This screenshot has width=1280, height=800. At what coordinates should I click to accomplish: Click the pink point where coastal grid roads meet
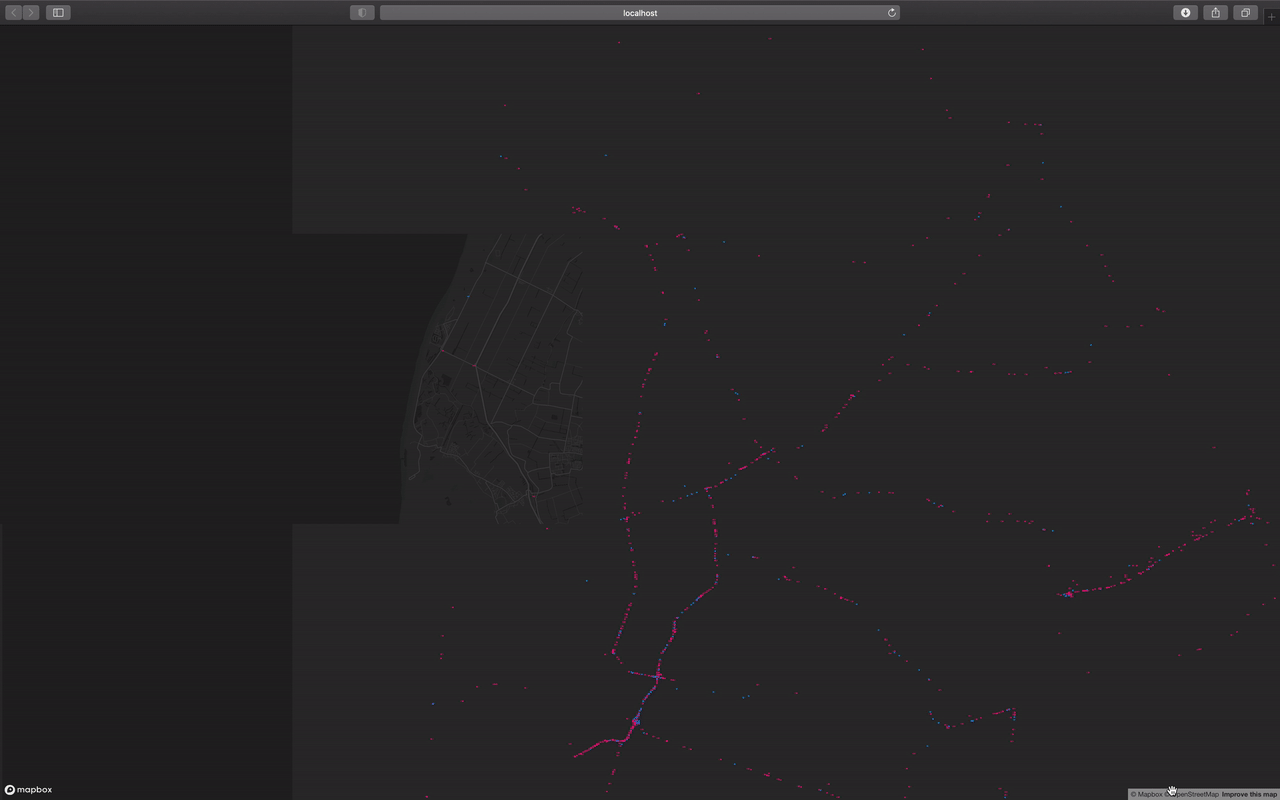click(442, 350)
